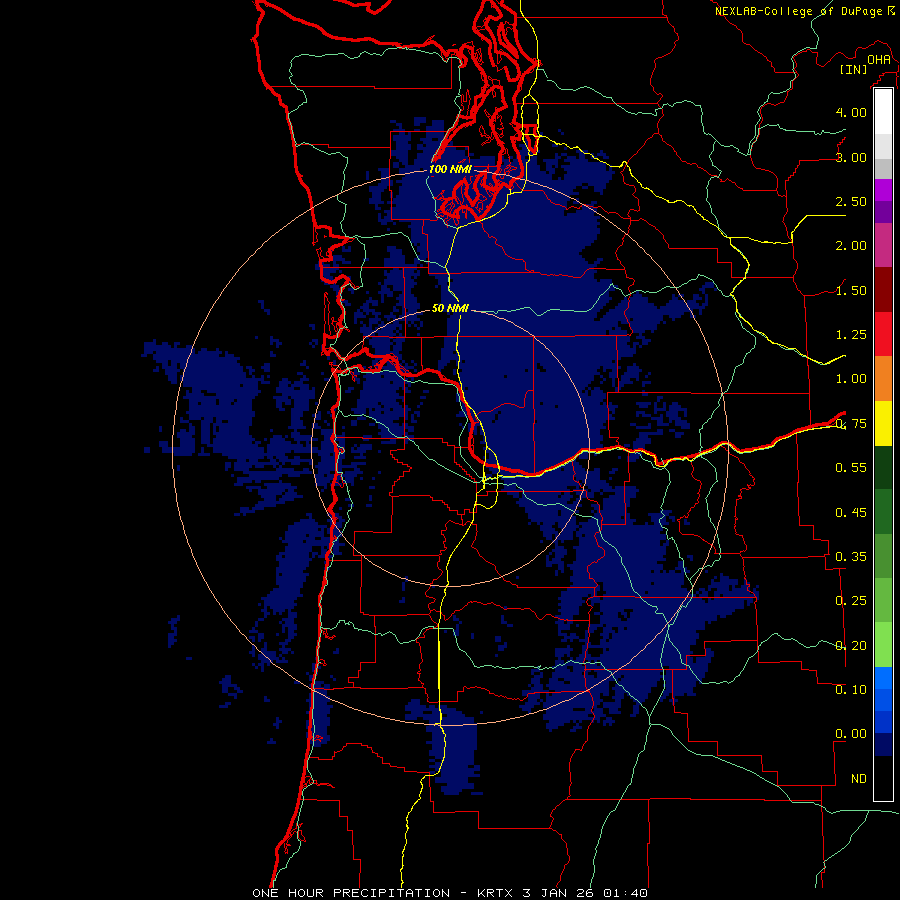Image resolution: width=900 pixels, height=900 pixels.
Task: Select the lightest green legend color swatch
Action: (x=883, y=645)
